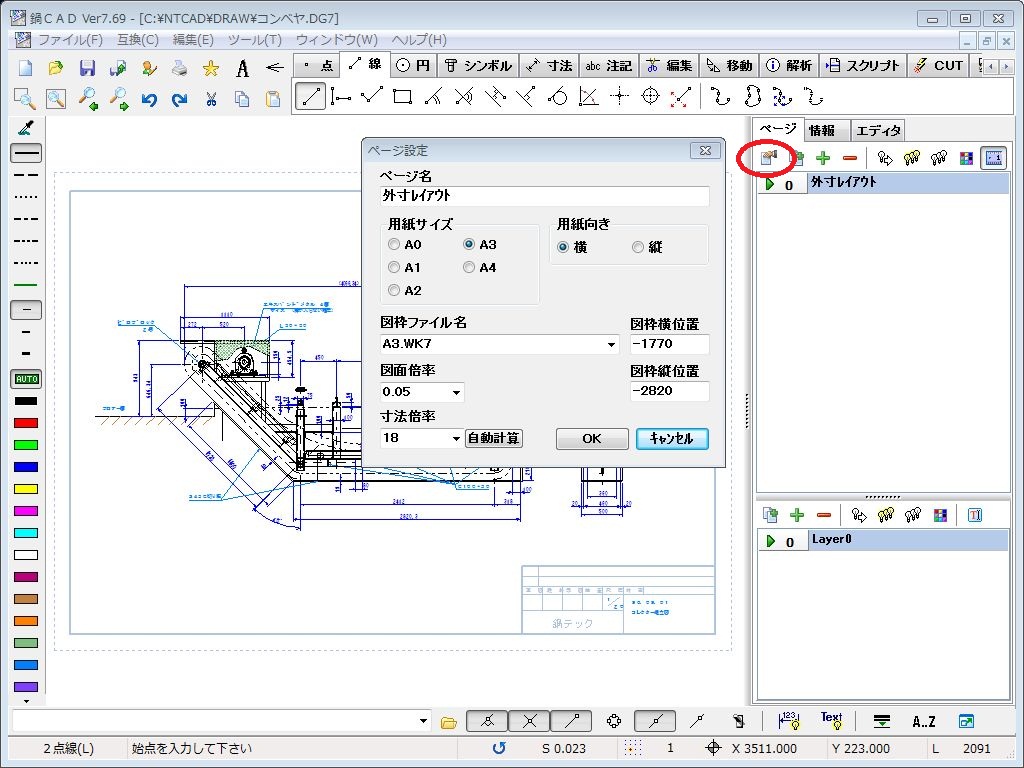This screenshot has width=1024, height=768.
Task: Click the 図枠縦位置 input field
Action: pyautogui.click(x=669, y=391)
